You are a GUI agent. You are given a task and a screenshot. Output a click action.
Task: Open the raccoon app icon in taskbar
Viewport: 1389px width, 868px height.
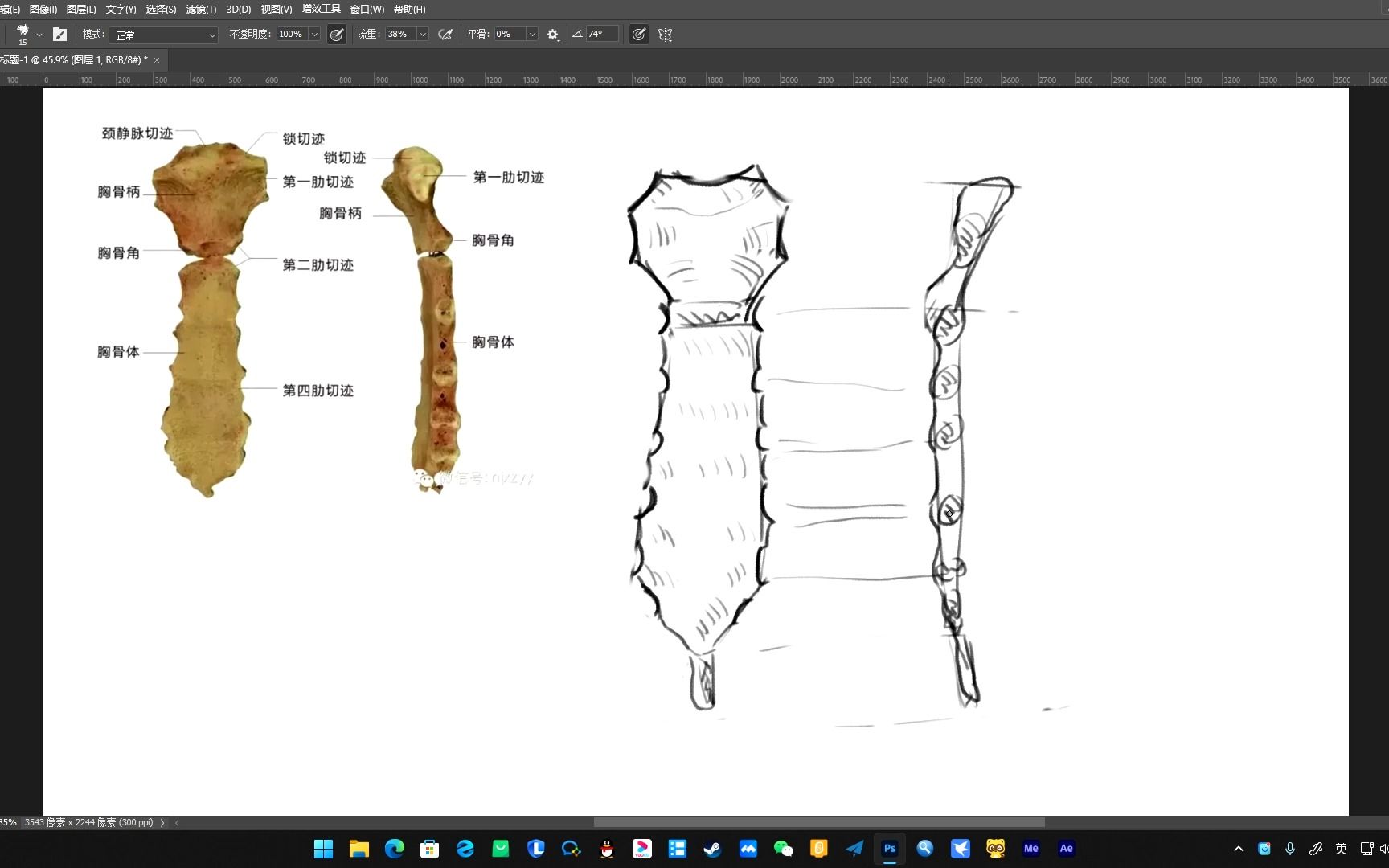click(x=996, y=849)
